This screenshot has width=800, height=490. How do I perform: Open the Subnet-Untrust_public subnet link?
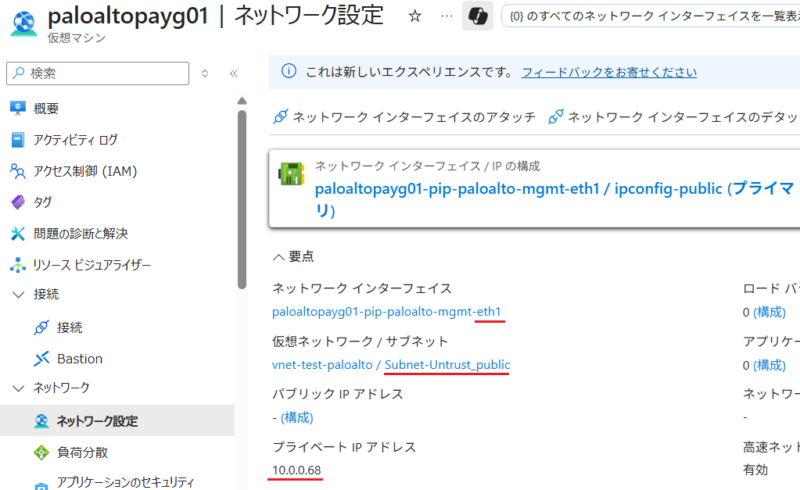pos(447,365)
